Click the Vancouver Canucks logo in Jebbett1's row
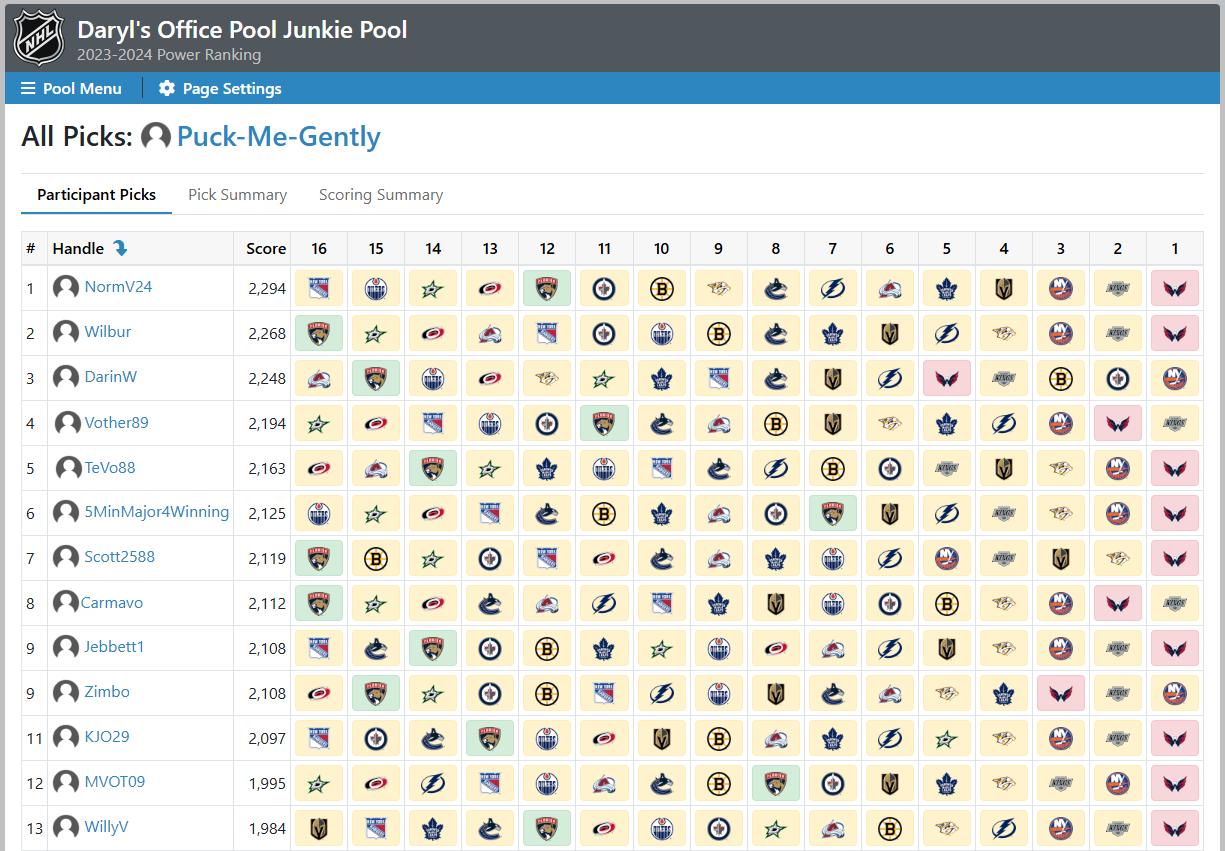1225x851 pixels. tap(376, 648)
